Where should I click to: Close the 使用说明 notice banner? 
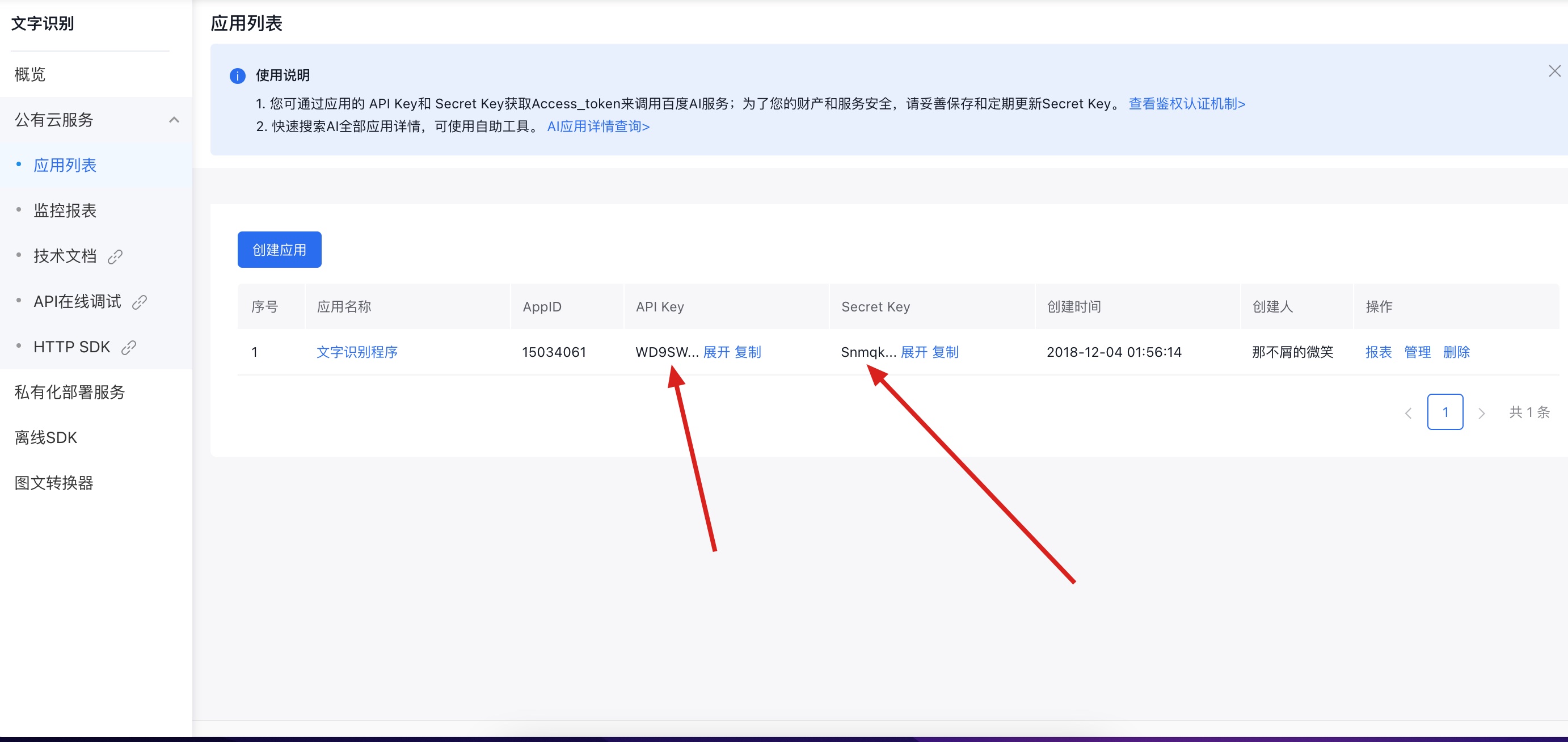tap(1554, 71)
